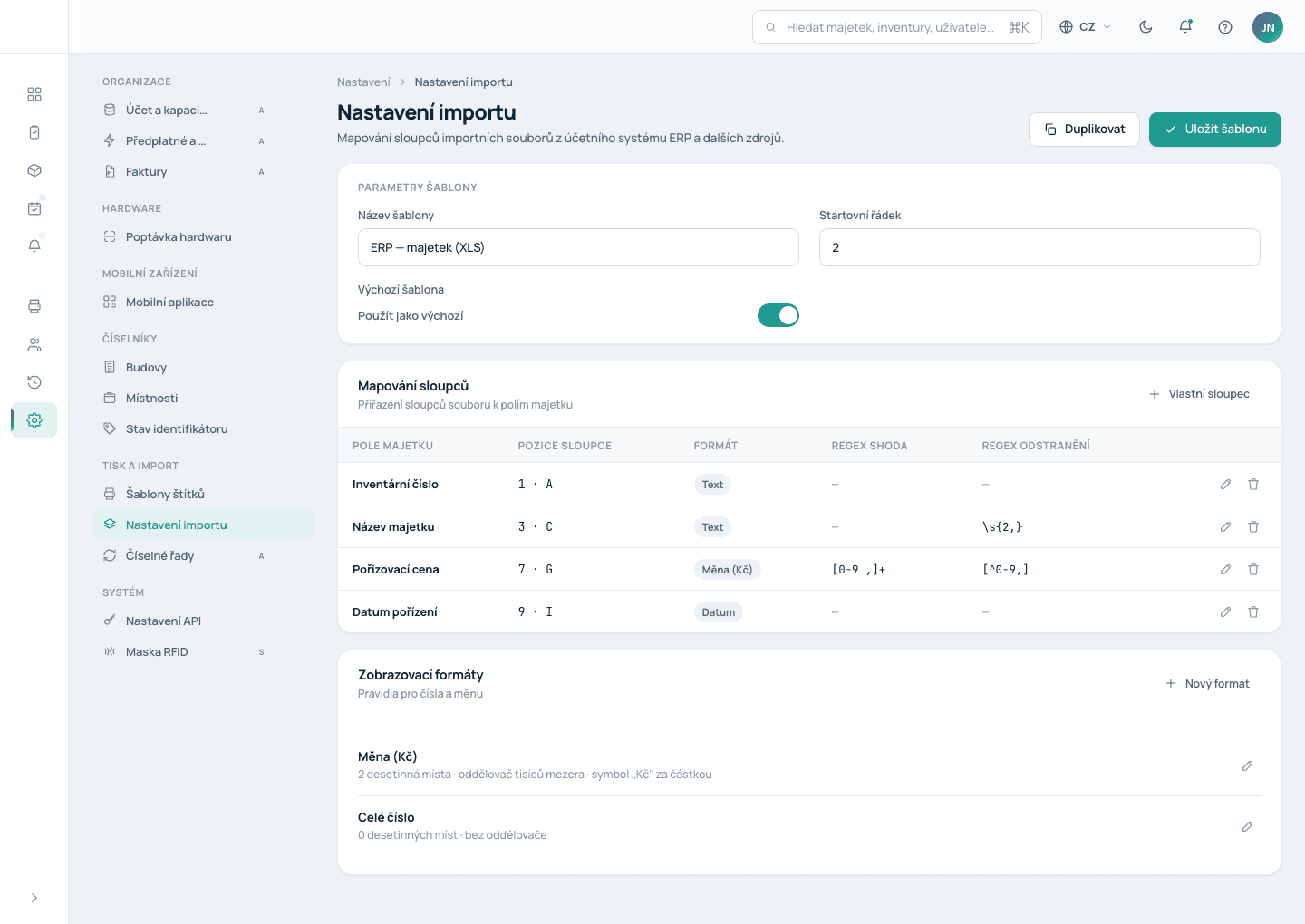1305x924 pixels.
Task: Delete the Datum pořízení mapping row
Action: tap(1253, 612)
